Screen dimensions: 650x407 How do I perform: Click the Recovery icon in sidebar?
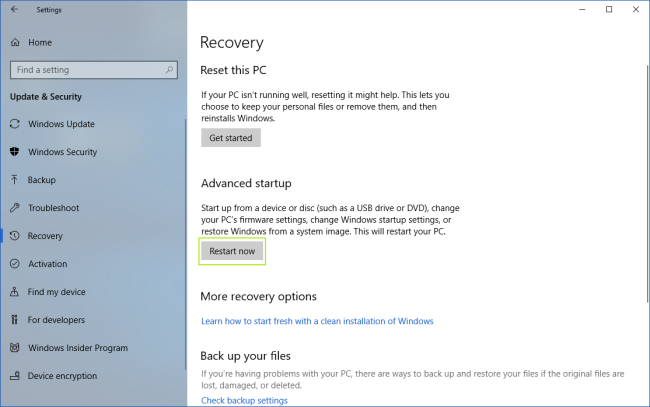tap(15, 236)
